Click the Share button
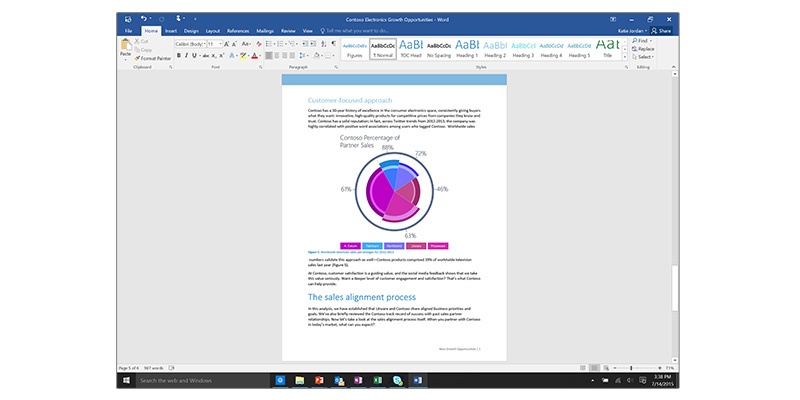This screenshot has height=400, width=800. point(661,31)
